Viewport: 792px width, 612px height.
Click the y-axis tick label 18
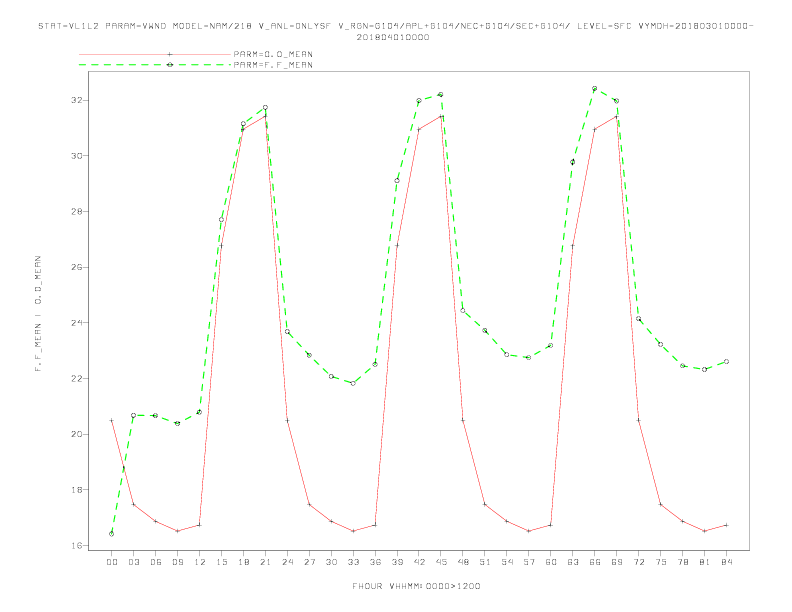(77, 490)
